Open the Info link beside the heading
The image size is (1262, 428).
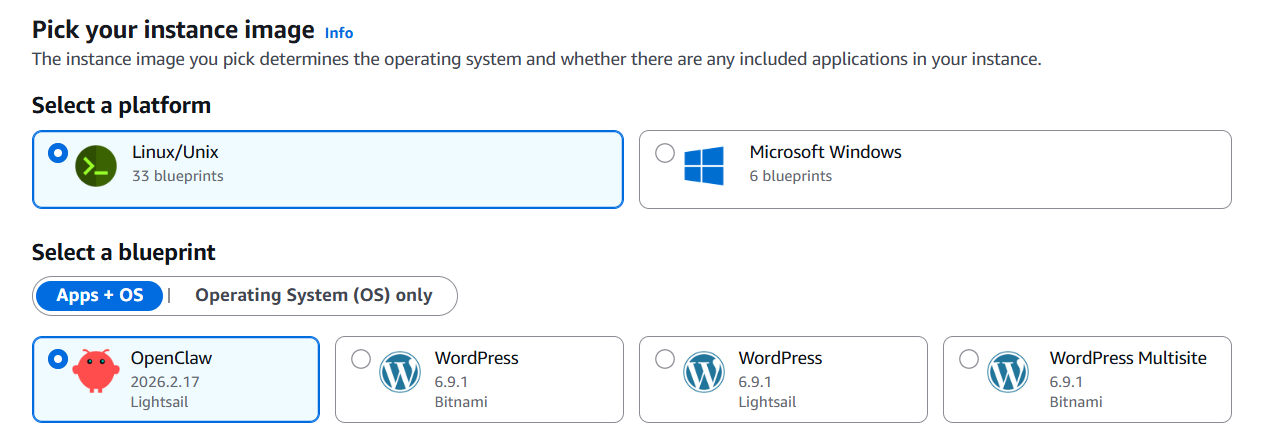click(339, 33)
